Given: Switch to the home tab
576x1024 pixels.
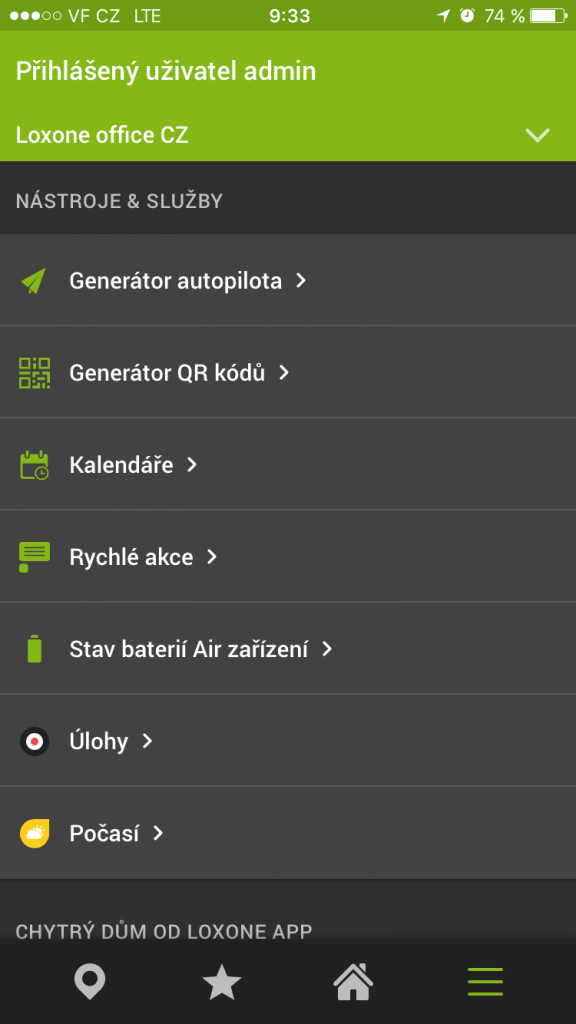Looking at the screenshot, I should [x=353, y=982].
